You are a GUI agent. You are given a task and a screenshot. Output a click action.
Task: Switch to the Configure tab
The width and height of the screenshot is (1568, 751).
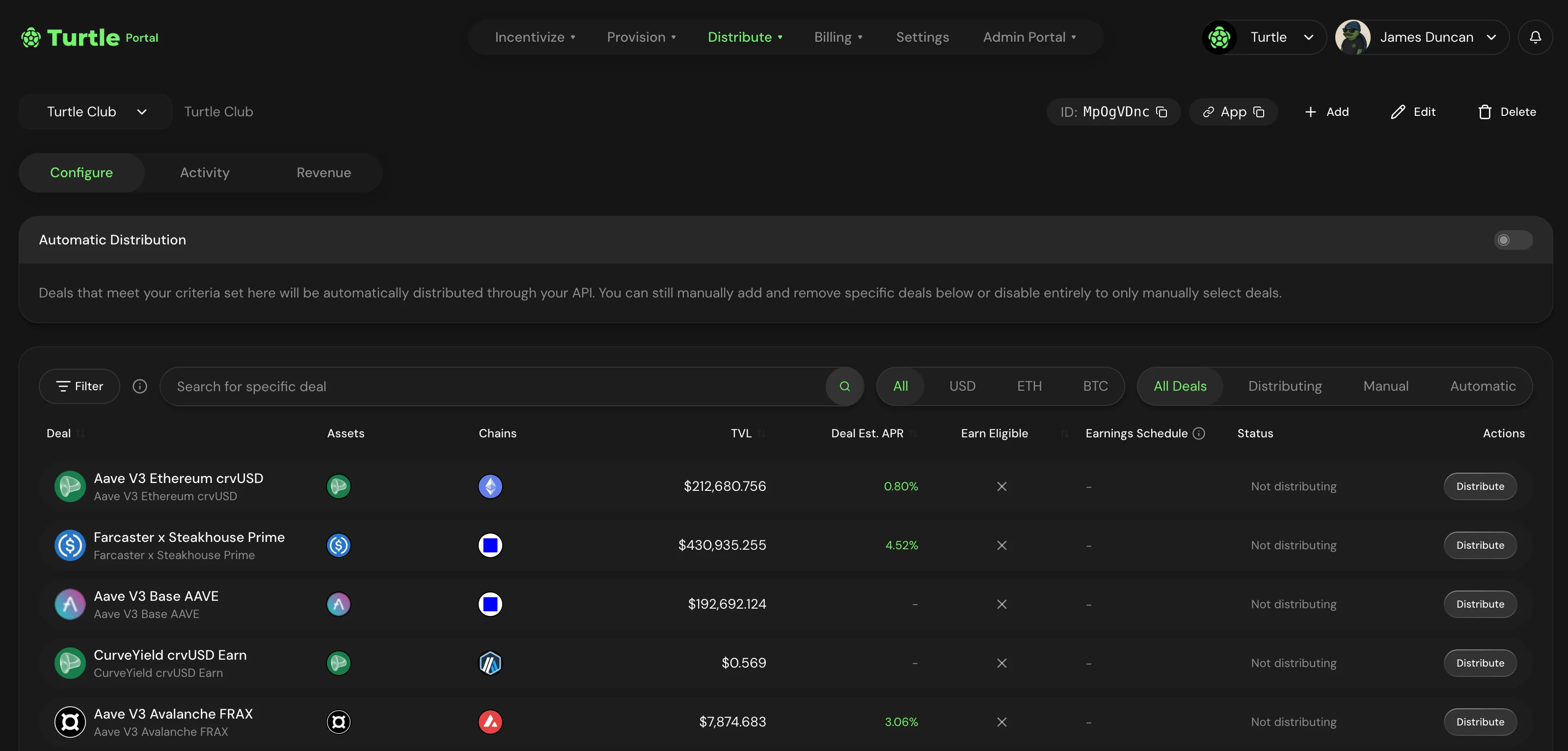click(x=81, y=173)
